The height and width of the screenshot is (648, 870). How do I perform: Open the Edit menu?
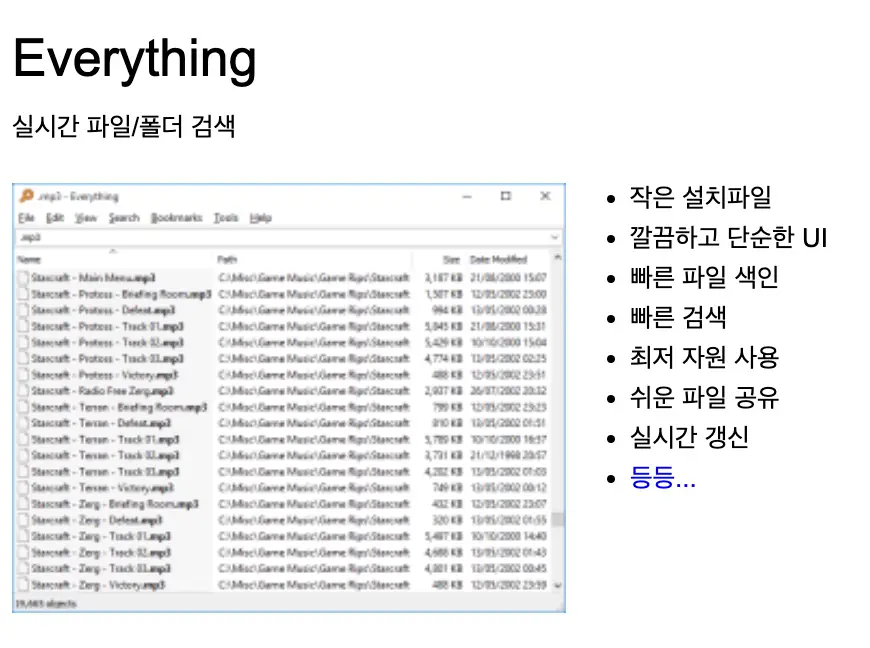(x=55, y=217)
